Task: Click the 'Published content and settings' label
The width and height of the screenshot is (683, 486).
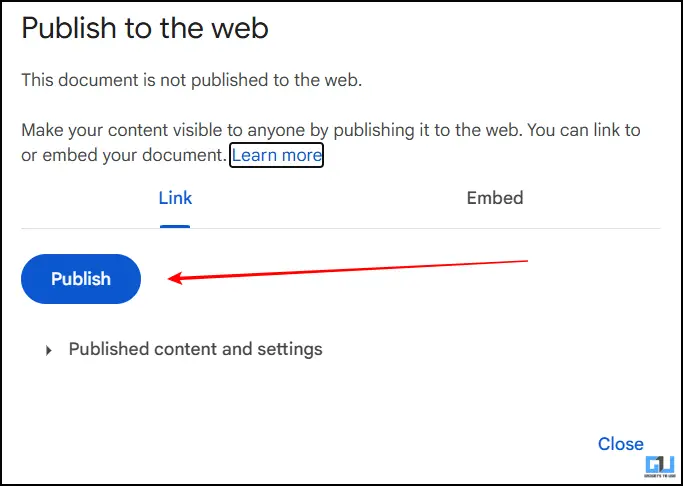Action: (195, 349)
